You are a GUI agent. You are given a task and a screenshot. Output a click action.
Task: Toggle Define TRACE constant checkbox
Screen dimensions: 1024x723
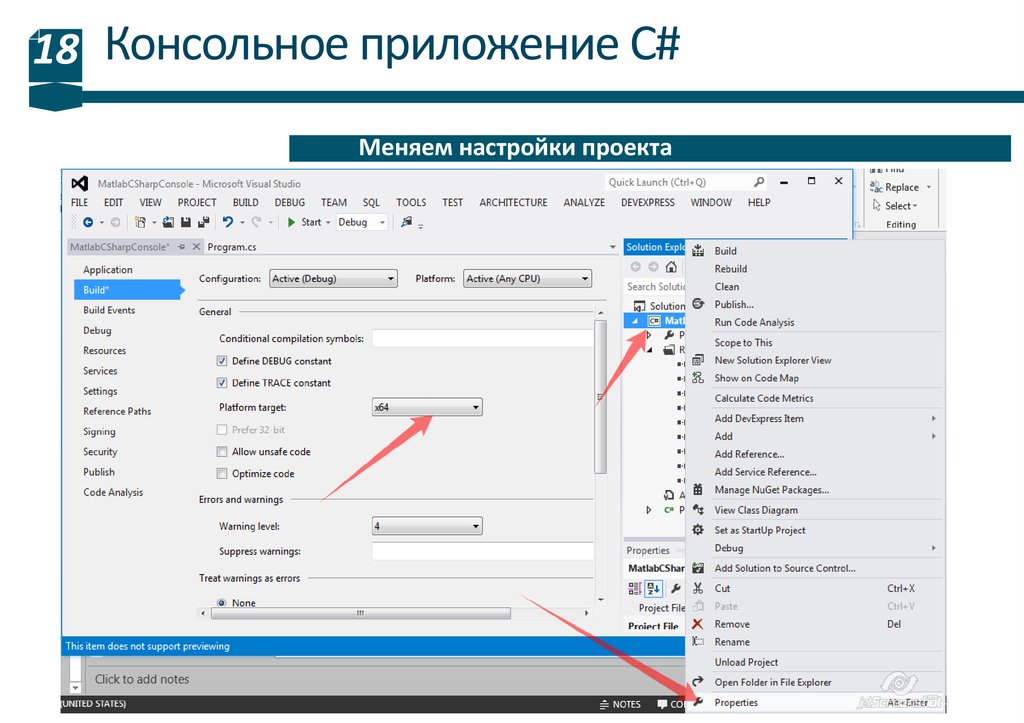(x=222, y=383)
